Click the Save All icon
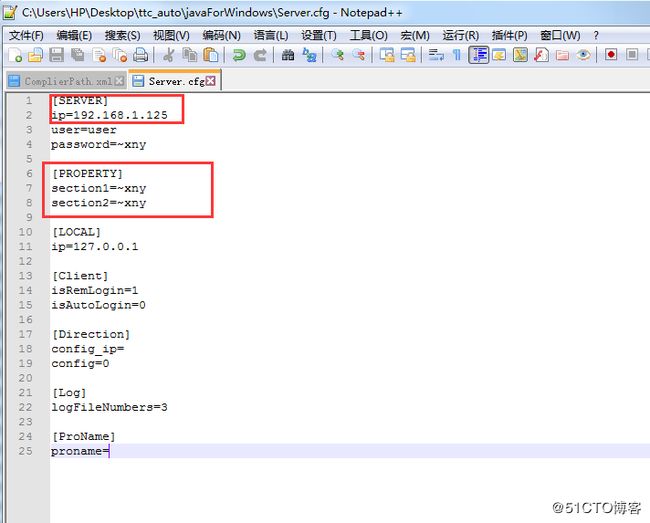 click(x=78, y=55)
